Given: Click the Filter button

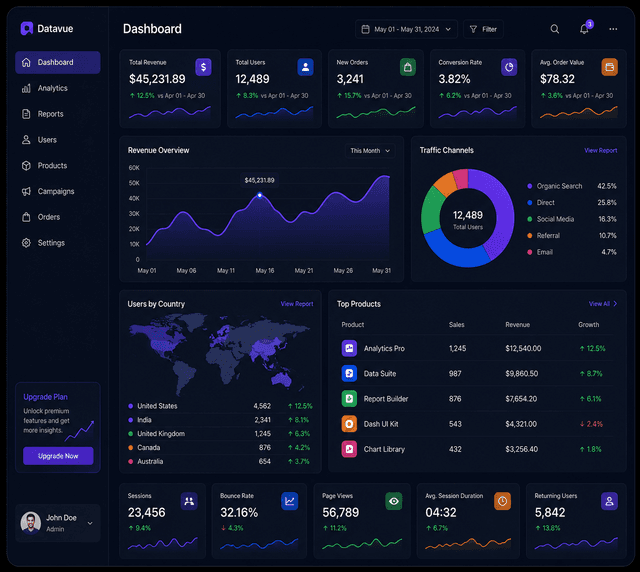Looking at the screenshot, I should pos(483,29).
